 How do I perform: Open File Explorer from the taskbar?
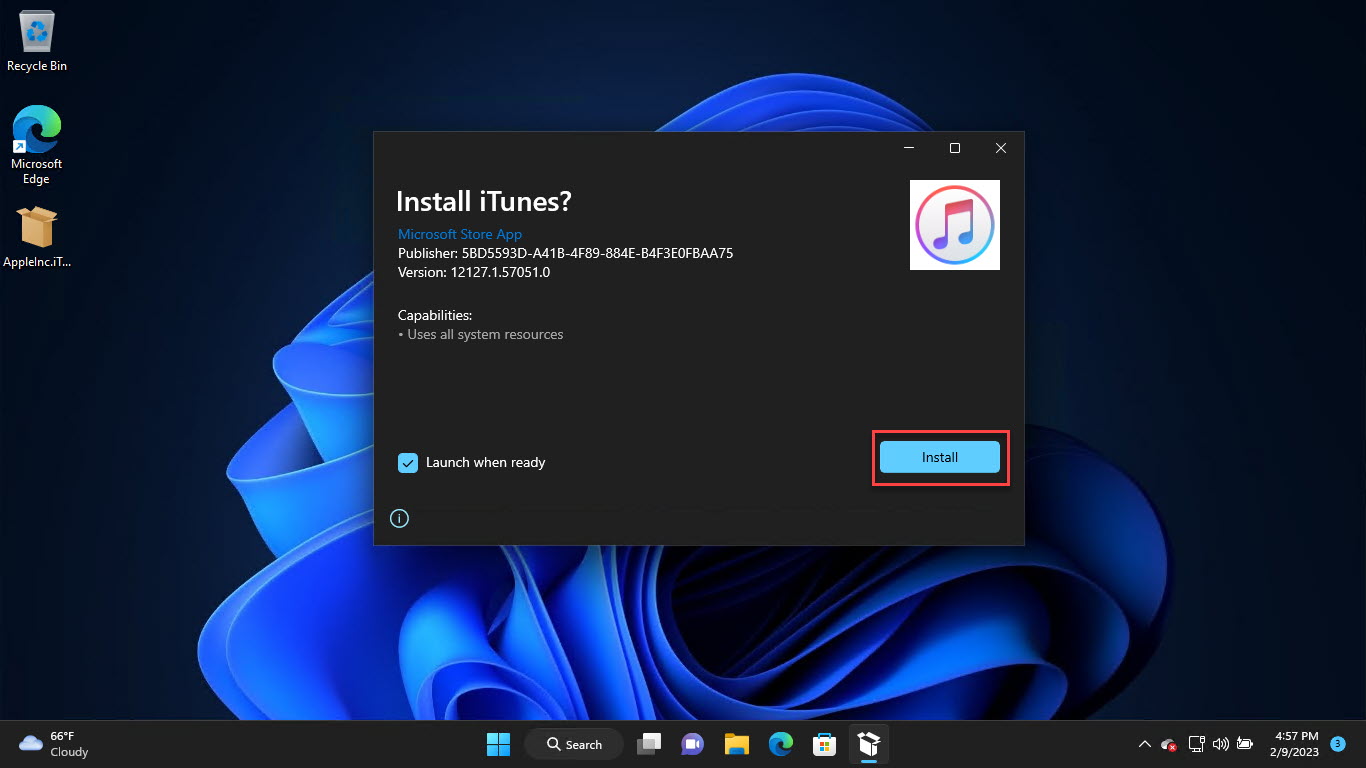point(737,744)
